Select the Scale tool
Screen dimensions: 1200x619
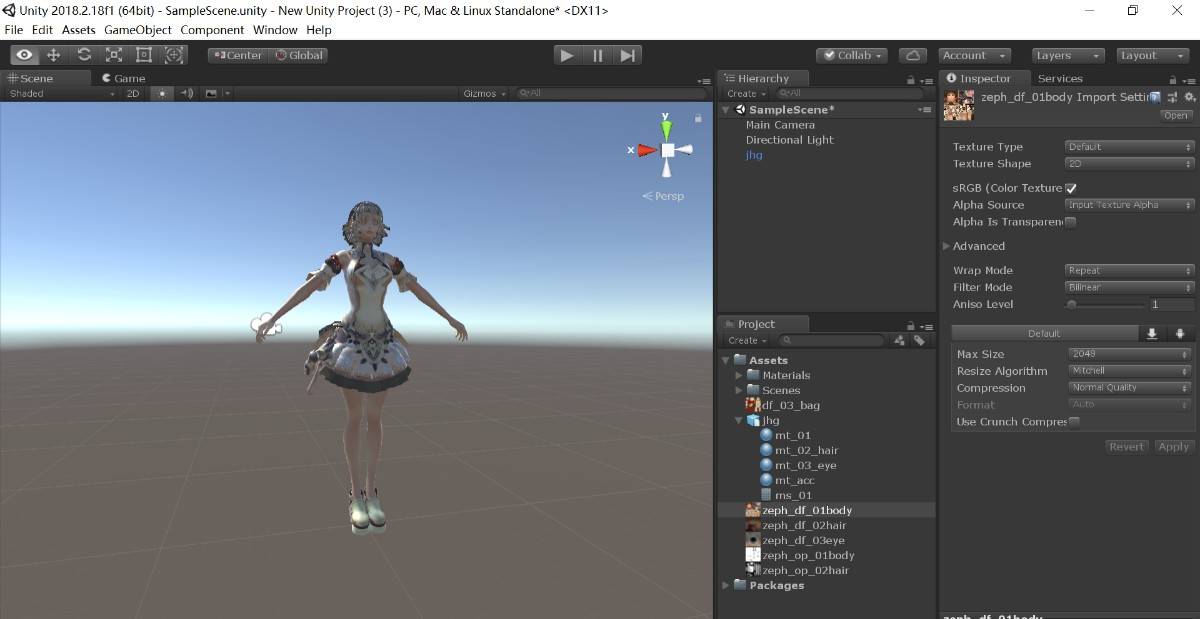tap(114, 55)
